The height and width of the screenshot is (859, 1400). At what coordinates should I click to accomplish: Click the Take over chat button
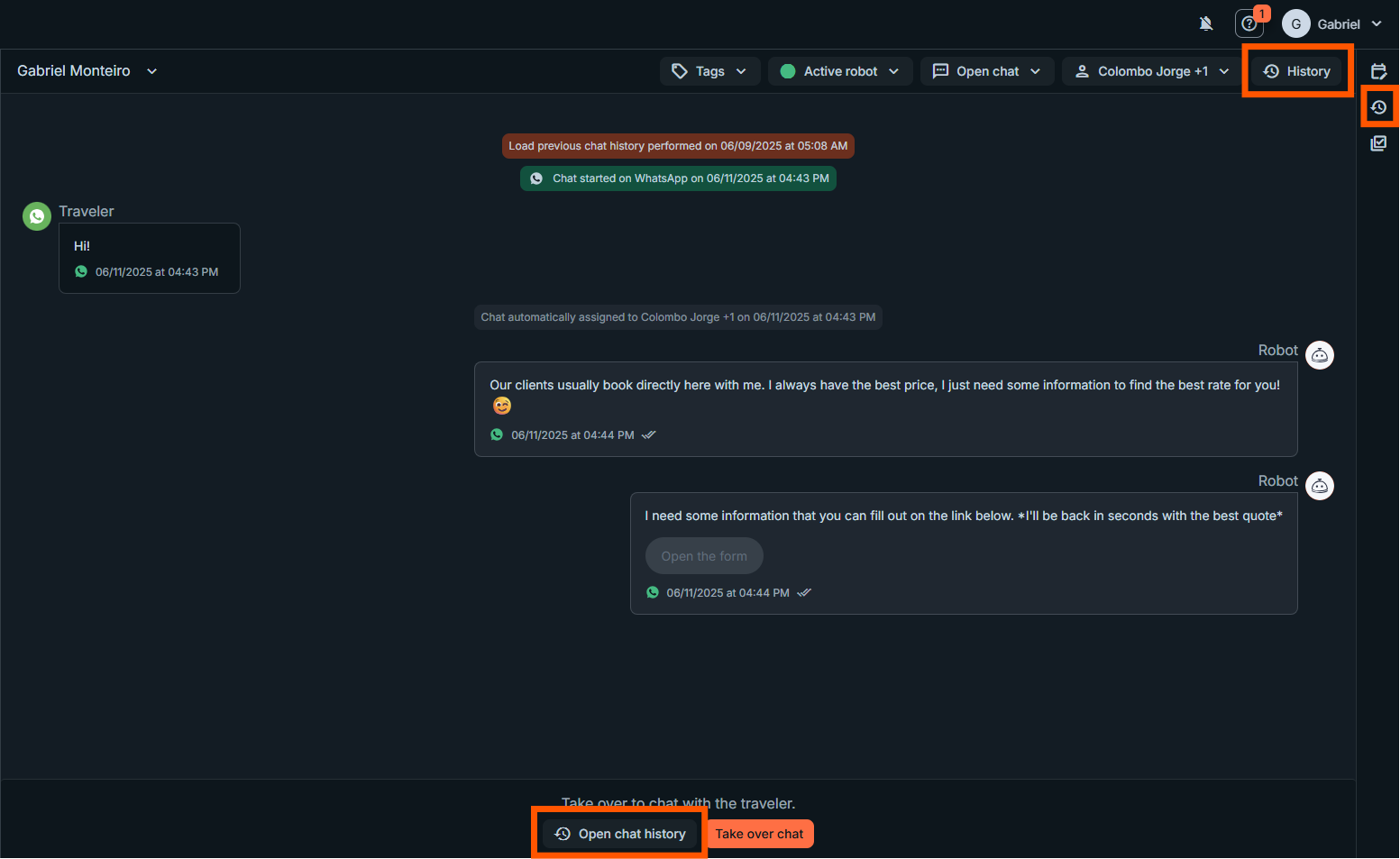tap(759, 834)
